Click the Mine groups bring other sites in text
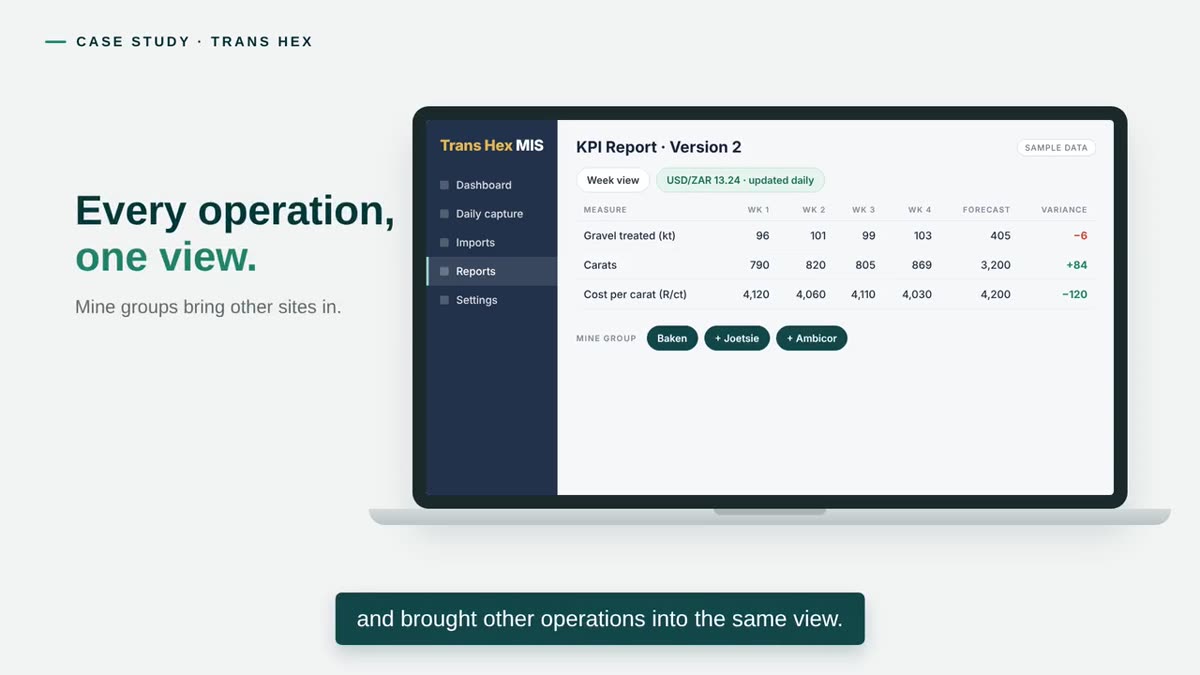Image resolution: width=1200 pixels, height=675 pixels. 208,307
